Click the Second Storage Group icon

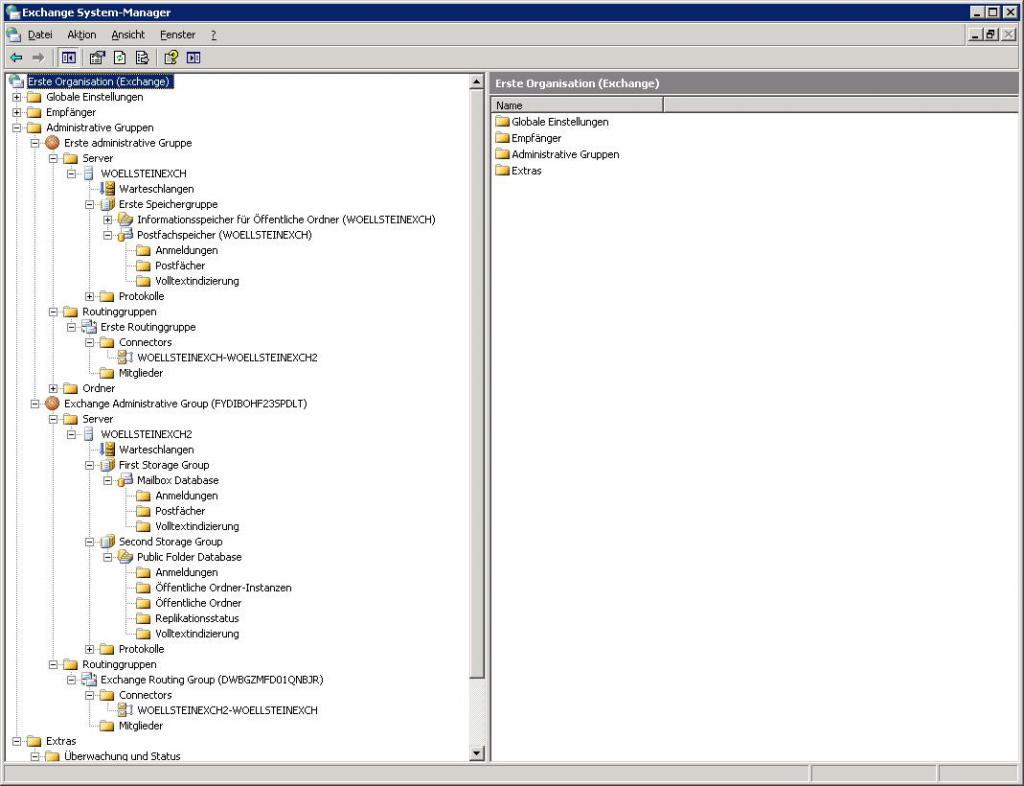tap(107, 542)
